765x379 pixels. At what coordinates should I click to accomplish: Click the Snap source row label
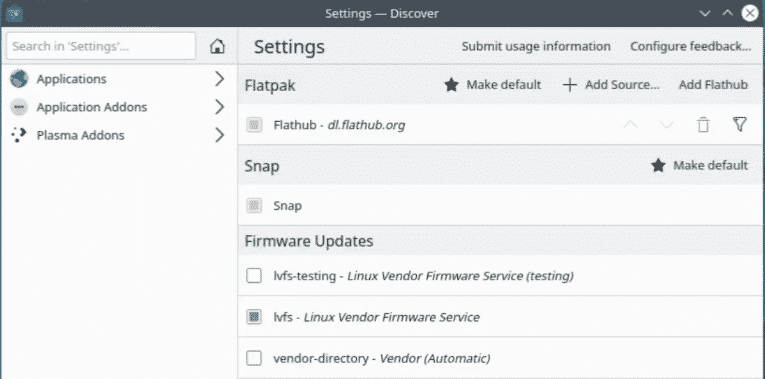(x=287, y=206)
